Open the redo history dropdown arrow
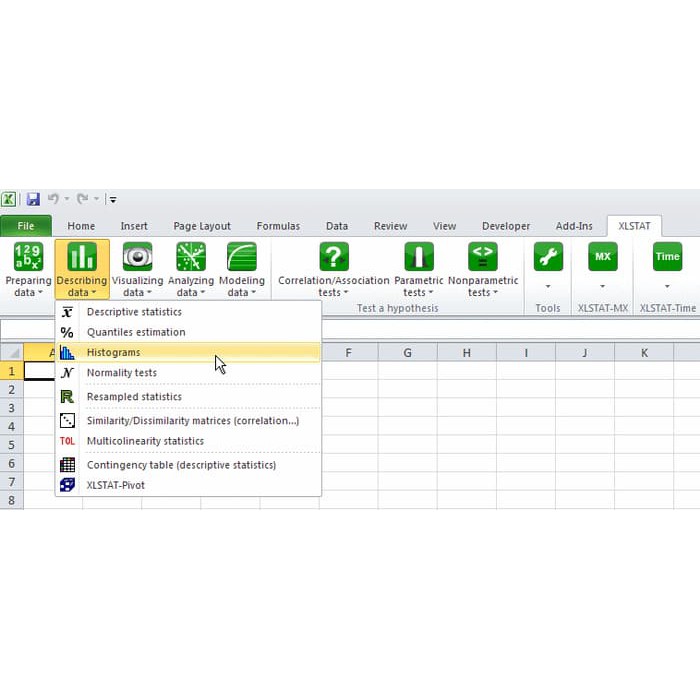This screenshot has height=700, width=700. [96, 199]
